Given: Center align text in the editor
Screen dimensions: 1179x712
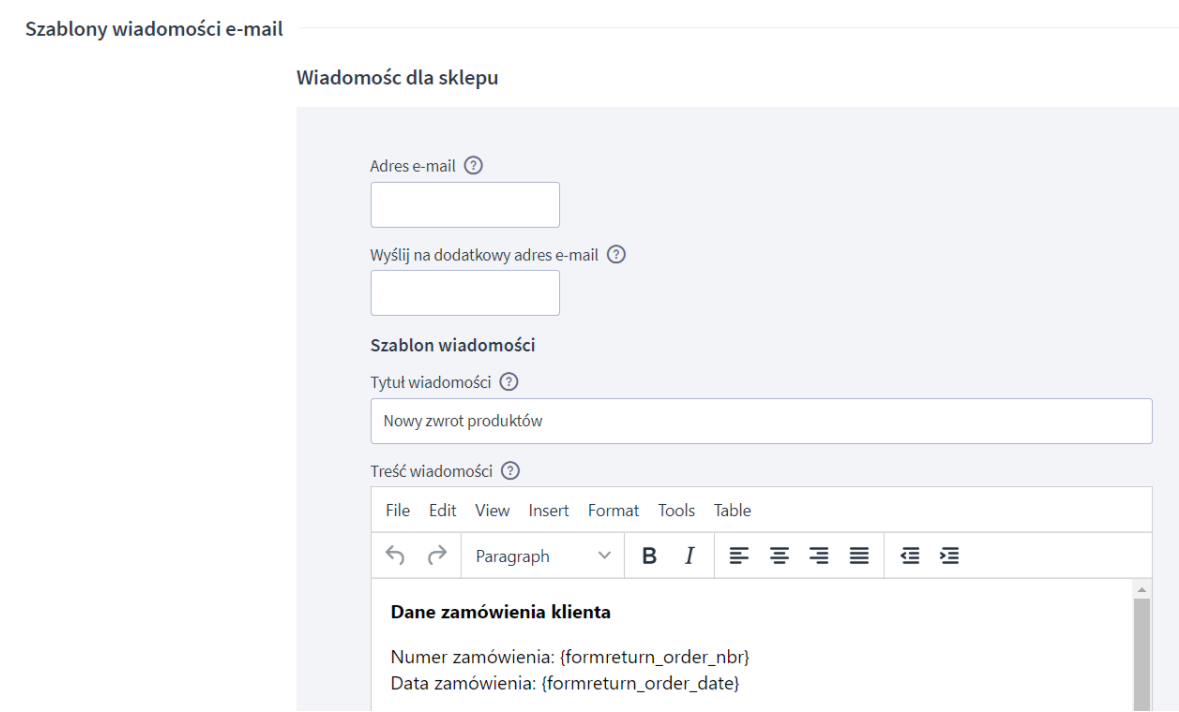Looking at the screenshot, I should [x=779, y=556].
